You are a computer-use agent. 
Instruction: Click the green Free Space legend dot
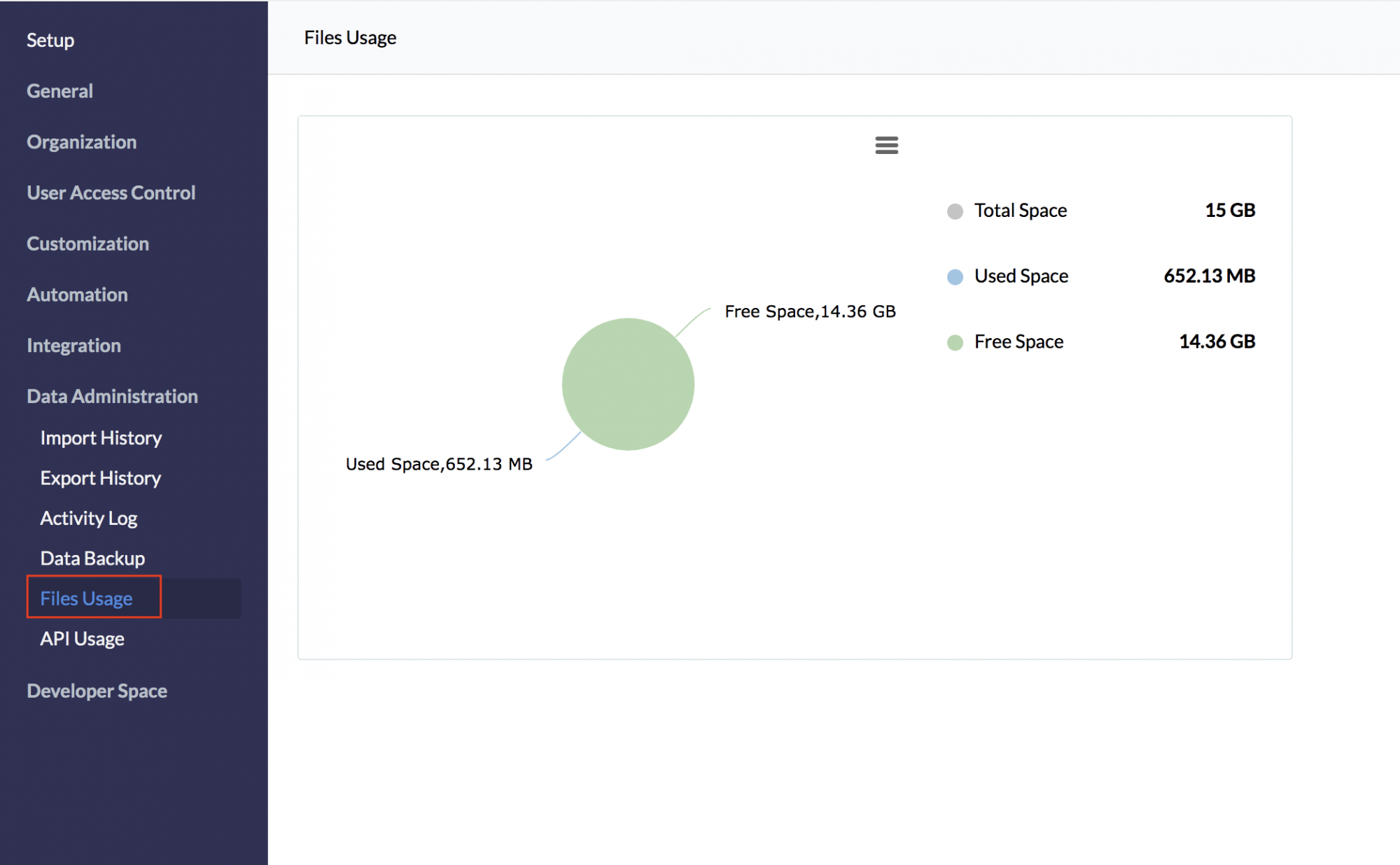(x=955, y=342)
